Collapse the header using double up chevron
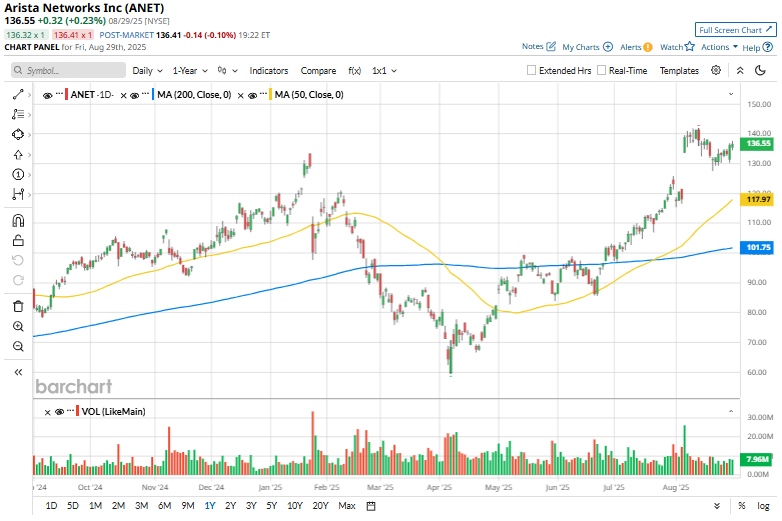Viewport: 782px width, 521px height. (740, 70)
